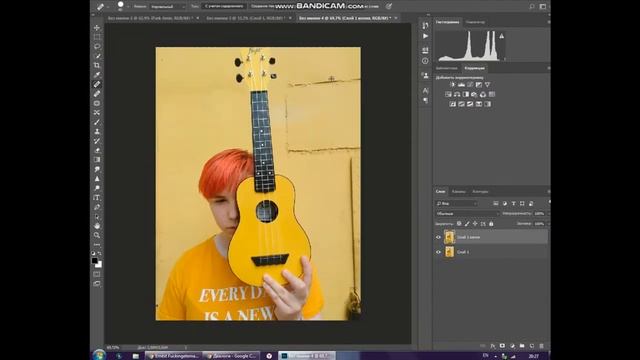Add a Photo Filter adjustment

[x=474, y=94]
